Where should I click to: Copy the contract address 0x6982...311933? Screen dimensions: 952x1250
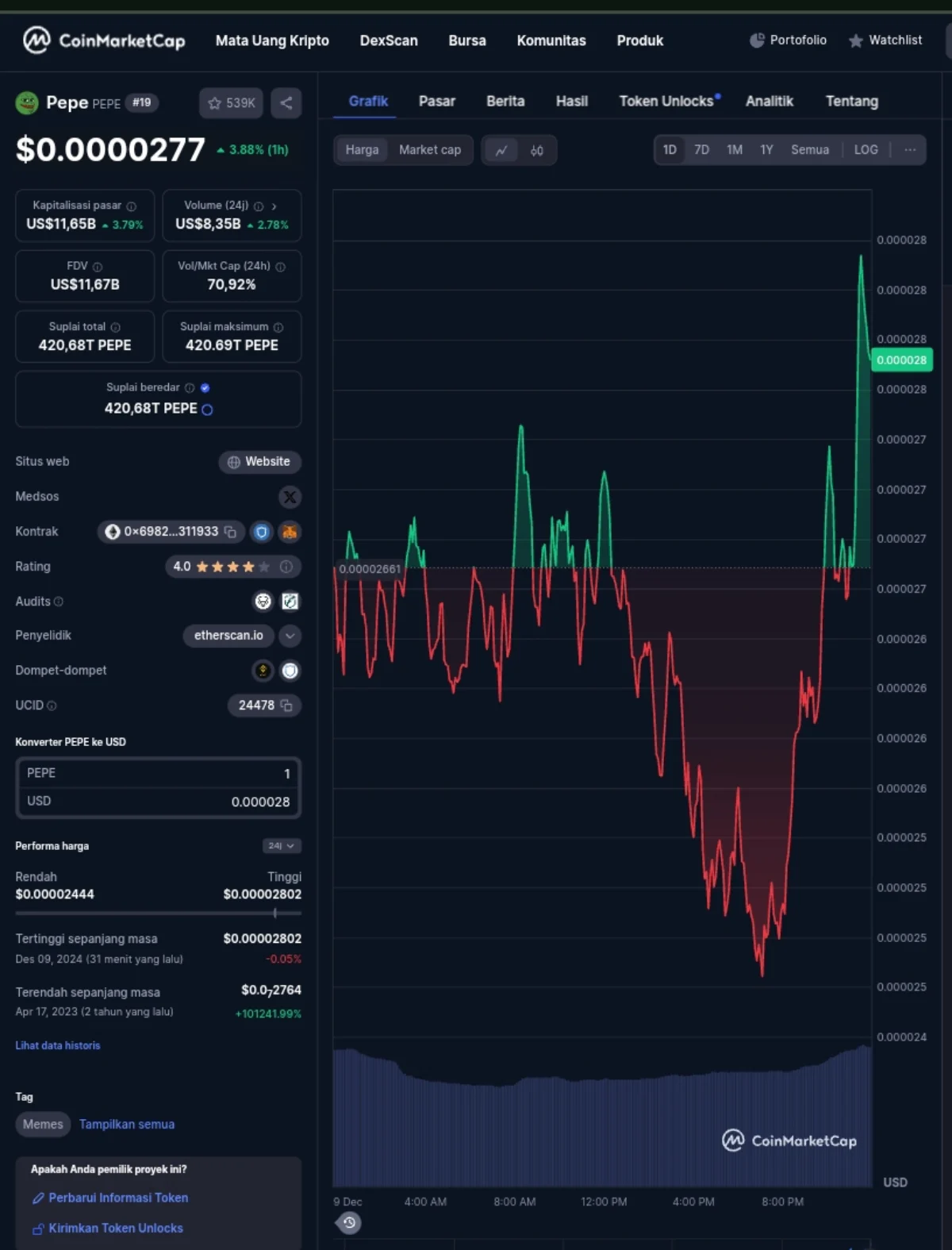click(230, 532)
